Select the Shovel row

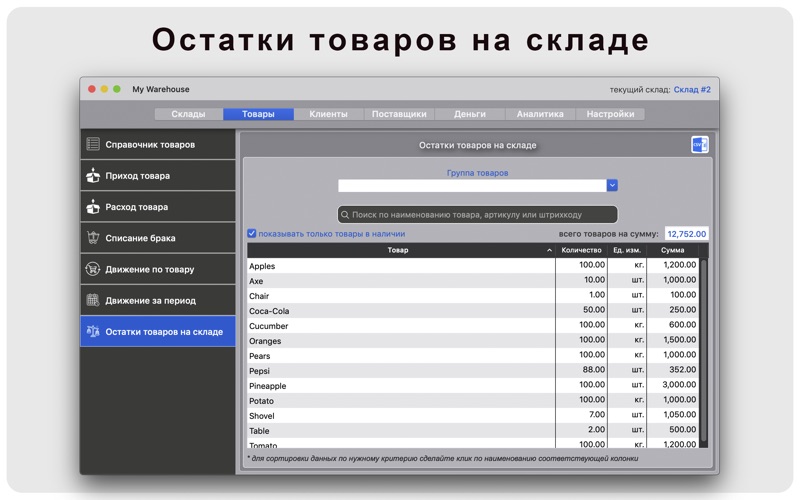click(x=473, y=415)
